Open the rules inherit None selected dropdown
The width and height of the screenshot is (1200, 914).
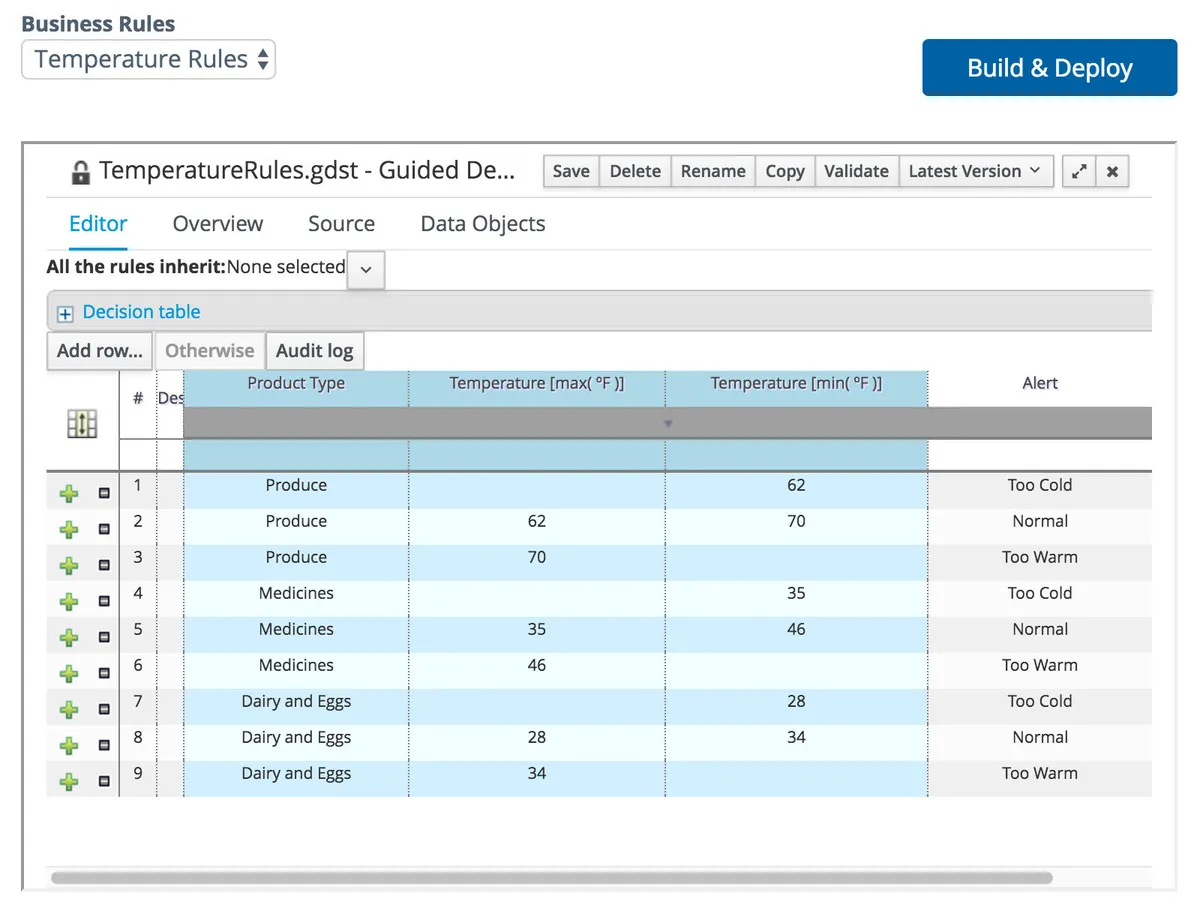[366, 270]
